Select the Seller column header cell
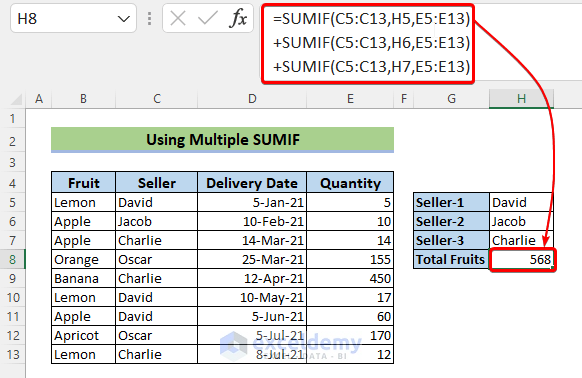Viewport: 582px width, 378px height. tap(157, 183)
